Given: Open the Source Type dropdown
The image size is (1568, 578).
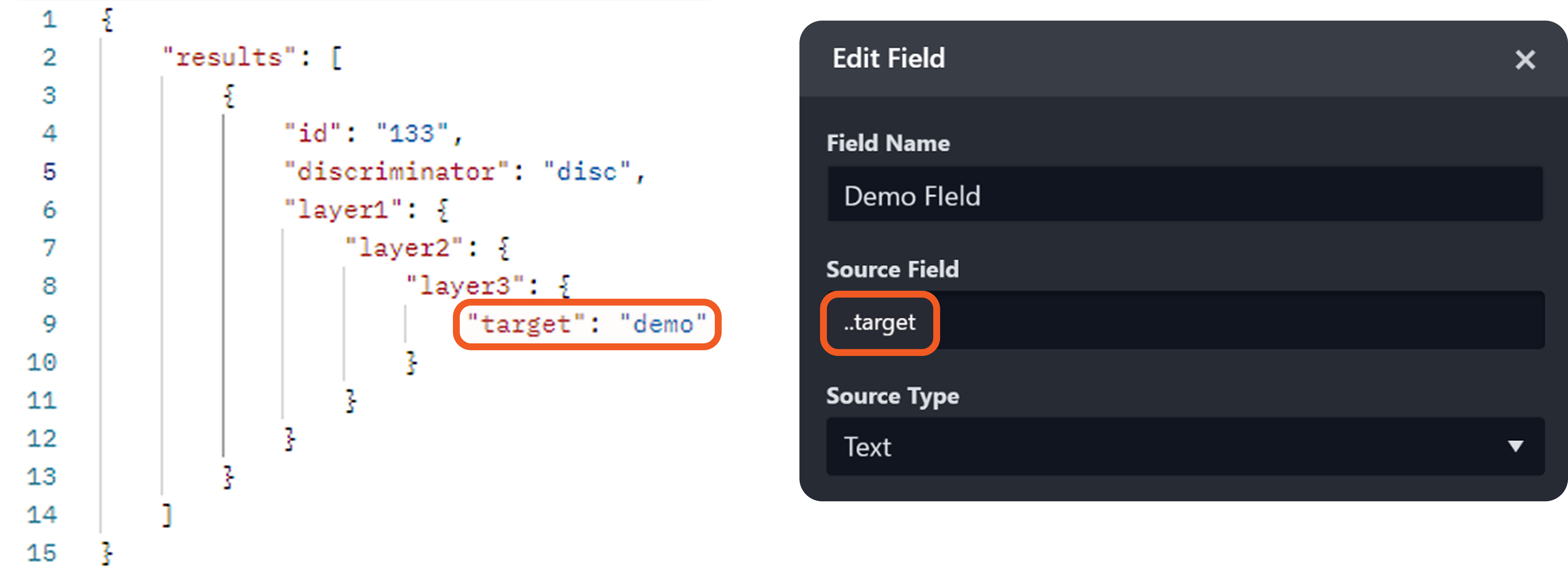Looking at the screenshot, I should (x=1184, y=447).
